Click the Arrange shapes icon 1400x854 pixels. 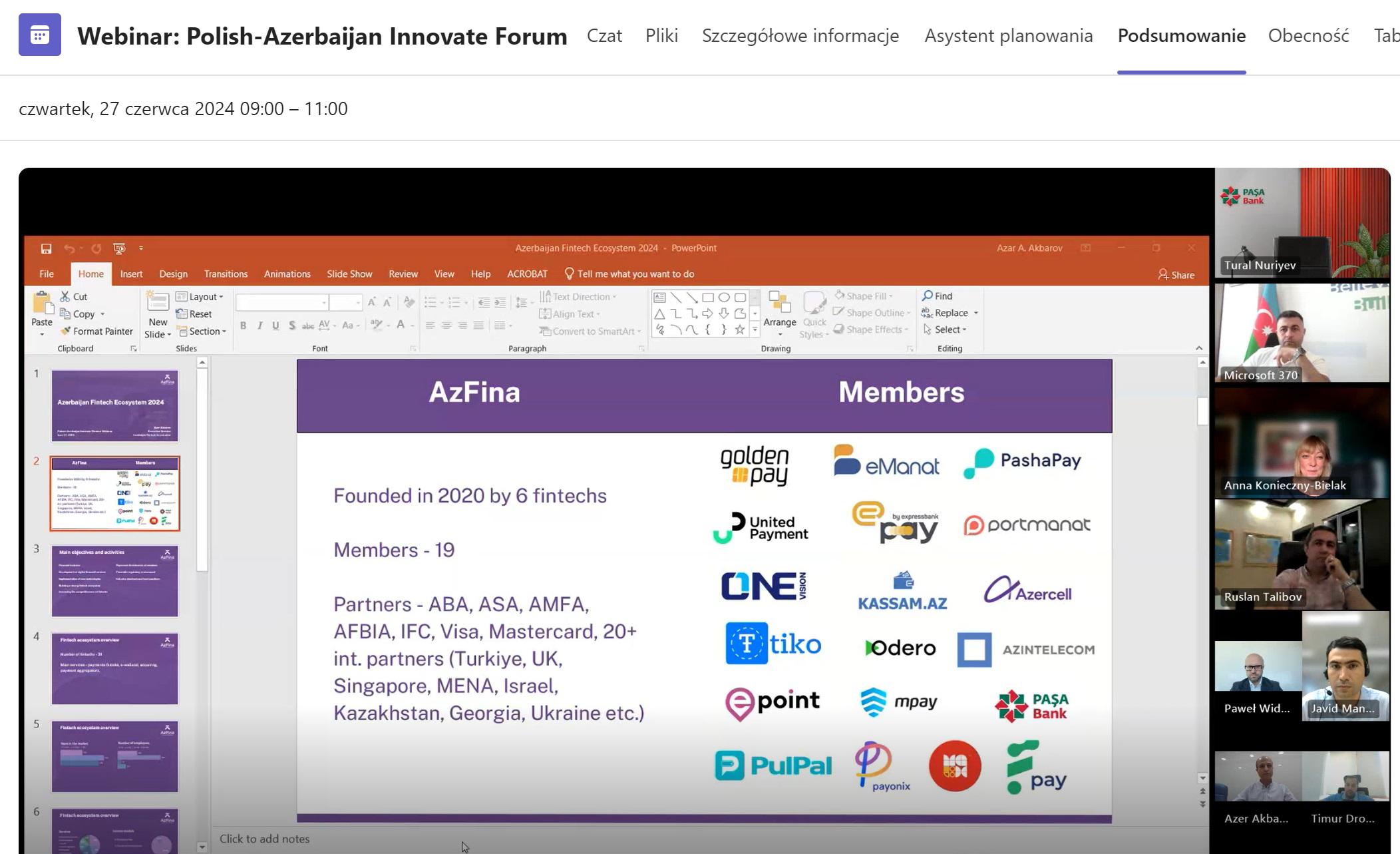[779, 303]
